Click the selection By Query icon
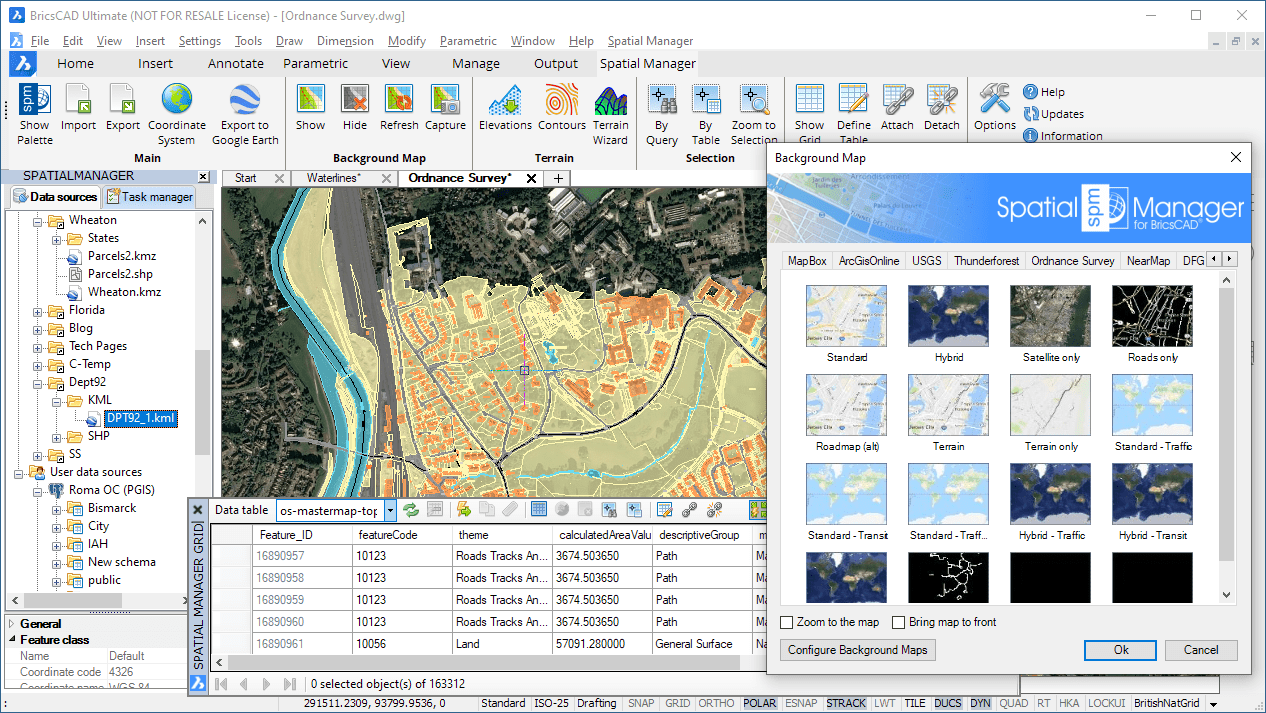Screen dimensions: 1266x713 [661, 100]
